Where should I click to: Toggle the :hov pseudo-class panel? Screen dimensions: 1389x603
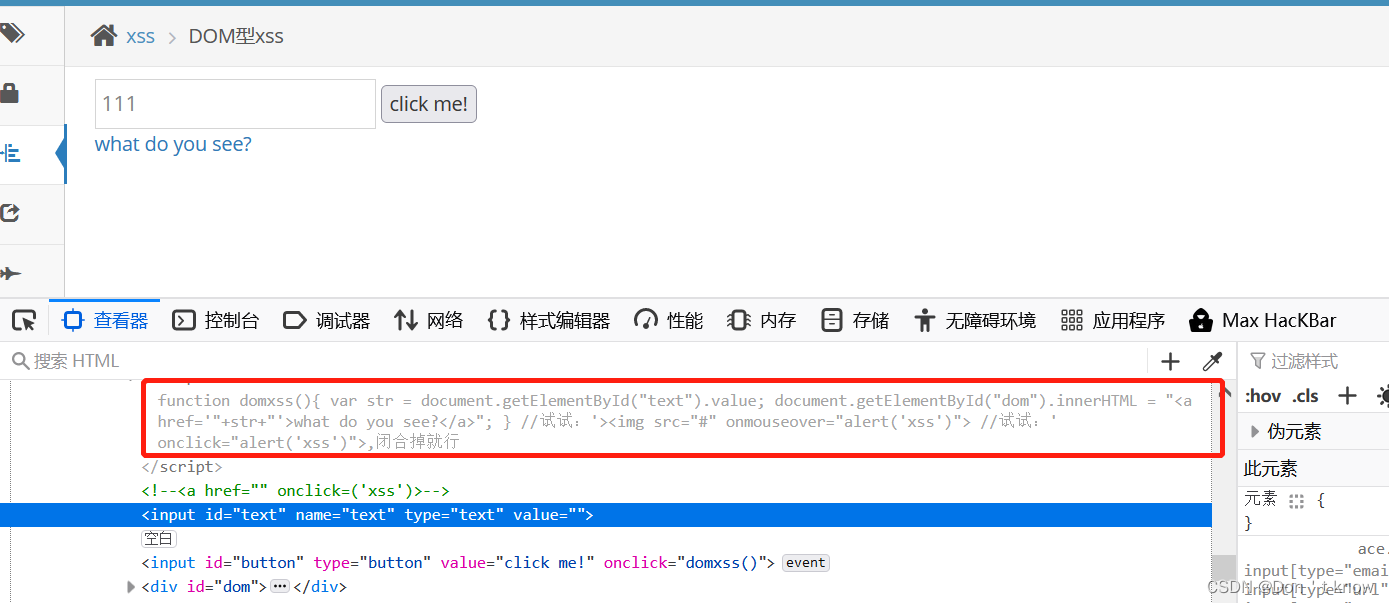tap(1263, 396)
